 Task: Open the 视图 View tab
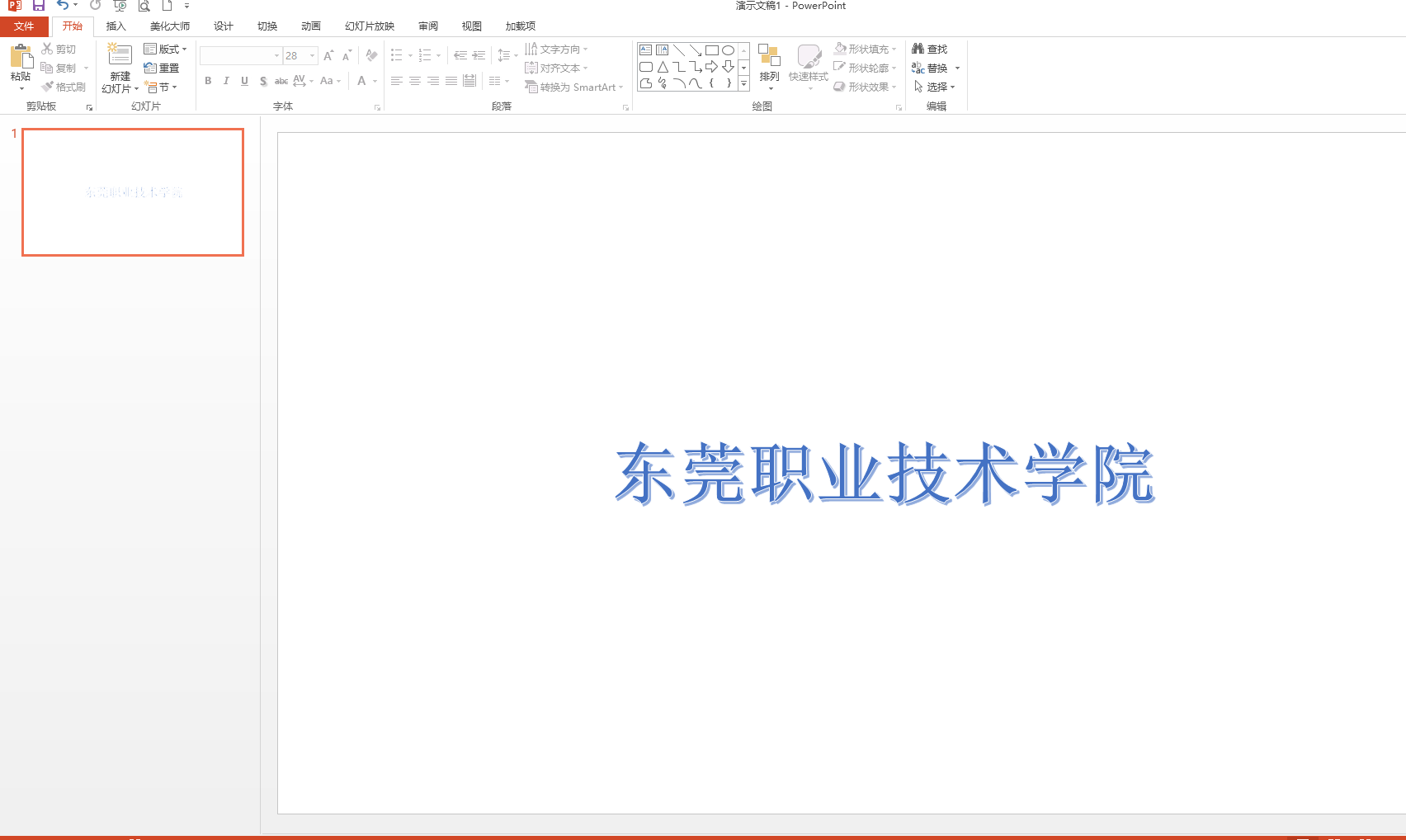coord(472,26)
